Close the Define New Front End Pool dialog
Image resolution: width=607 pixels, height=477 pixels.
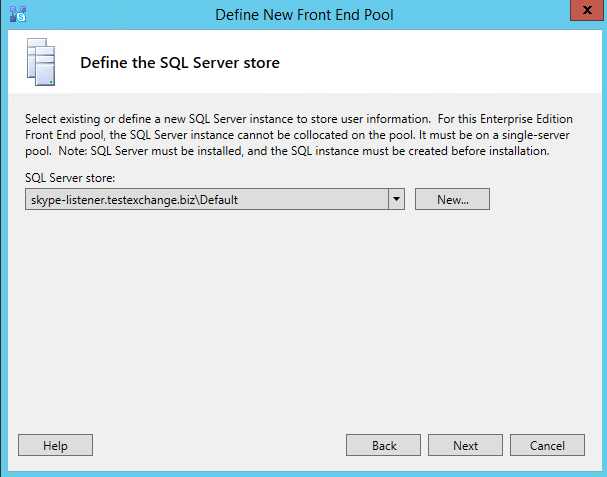click(x=587, y=10)
